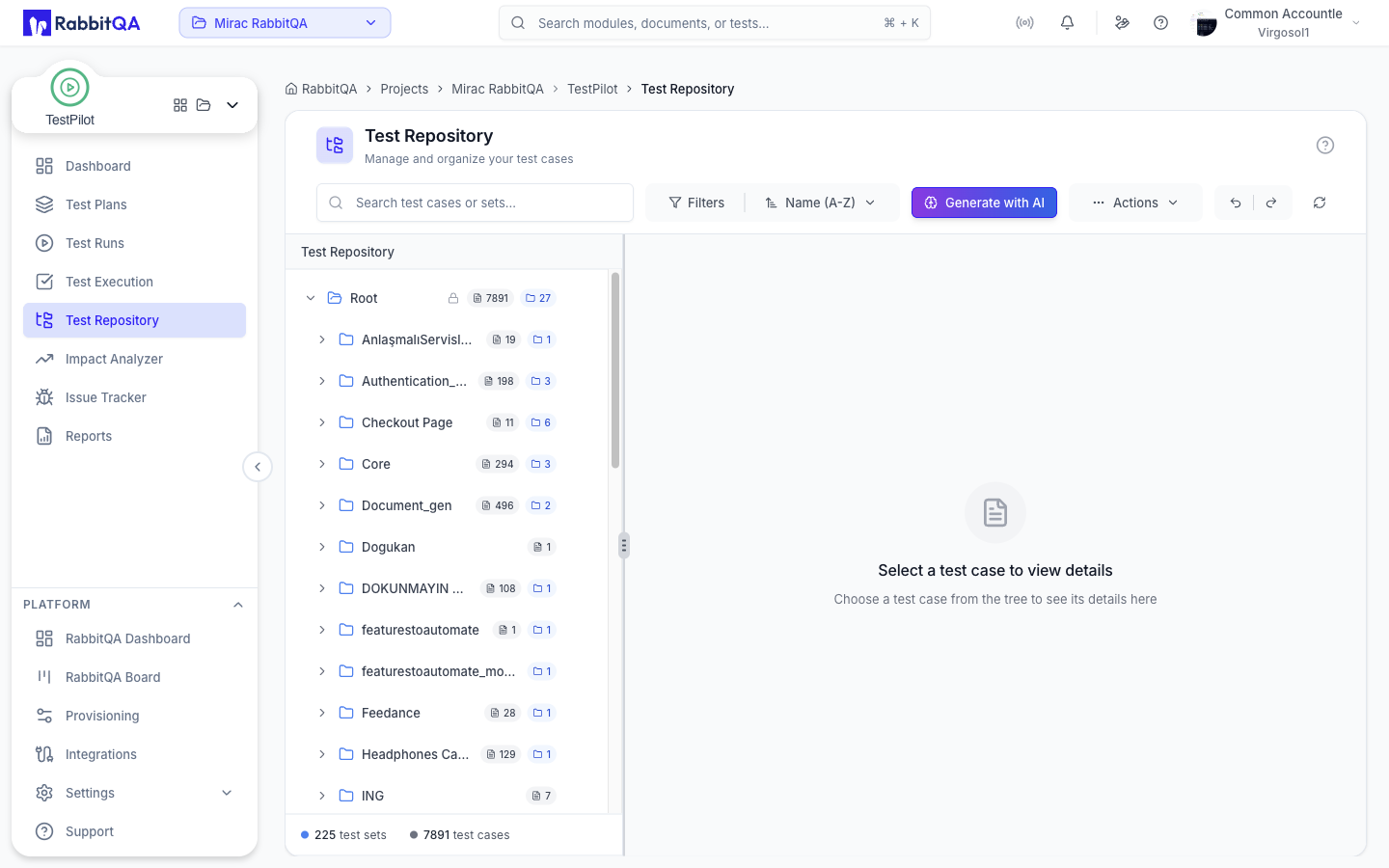The height and width of the screenshot is (868, 1389).
Task: Open the Filters button
Action: click(696, 203)
